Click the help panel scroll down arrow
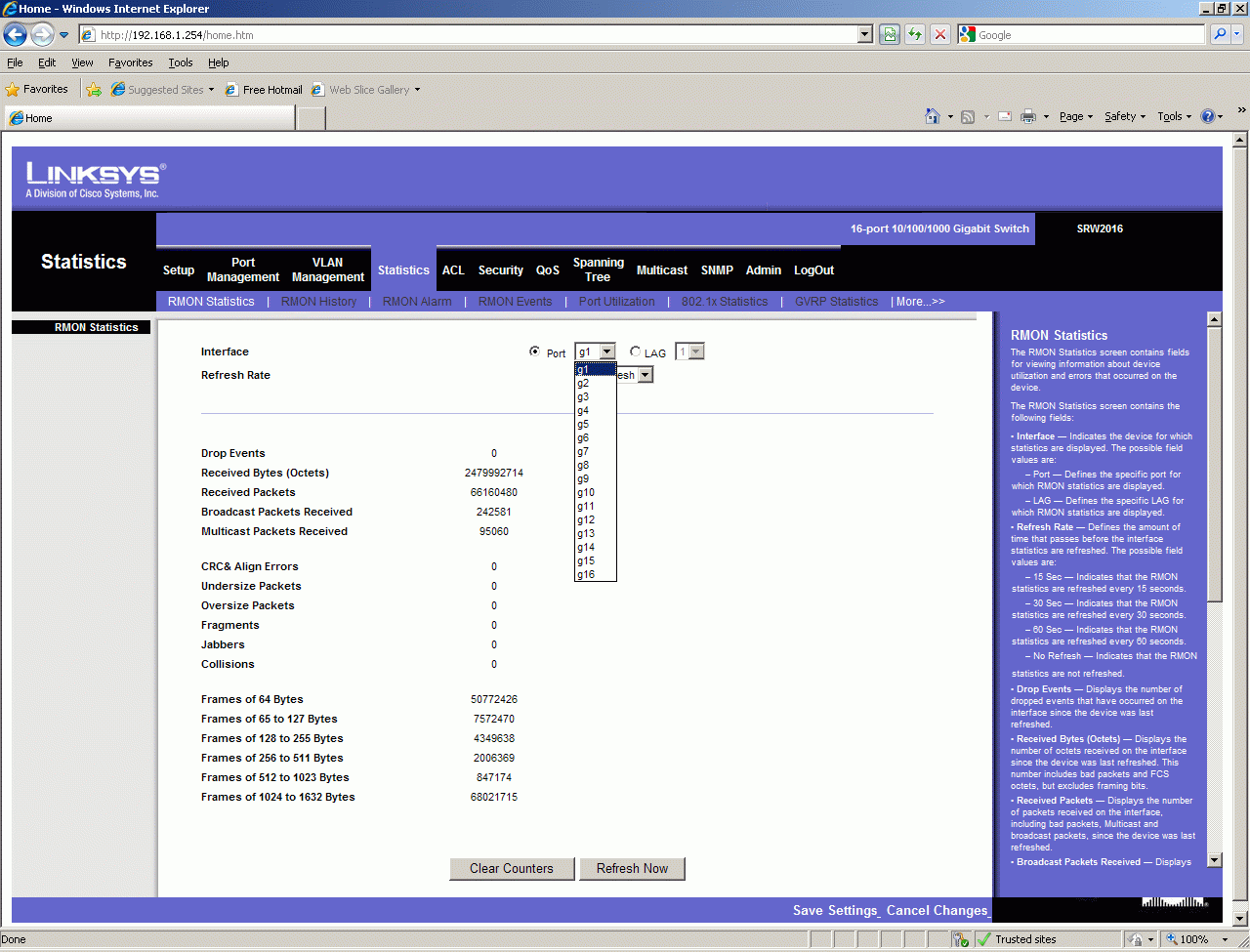 tap(1215, 860)
